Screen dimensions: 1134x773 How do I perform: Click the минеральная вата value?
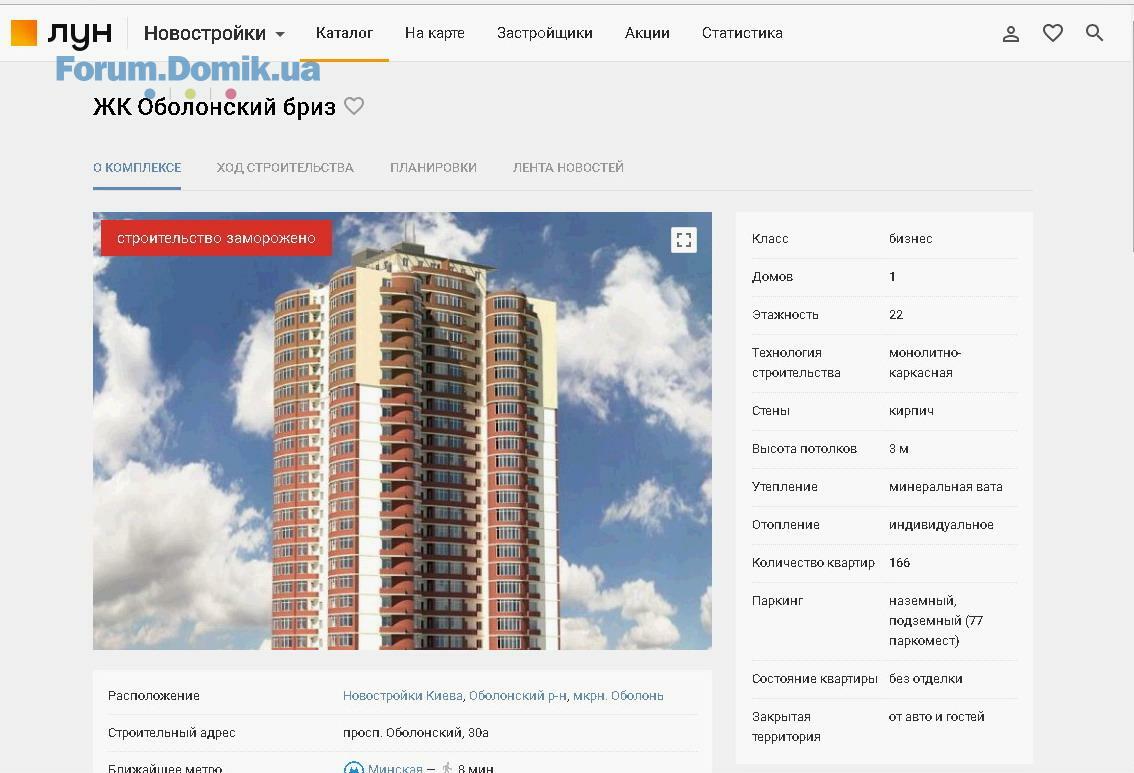tap(945, 487)
